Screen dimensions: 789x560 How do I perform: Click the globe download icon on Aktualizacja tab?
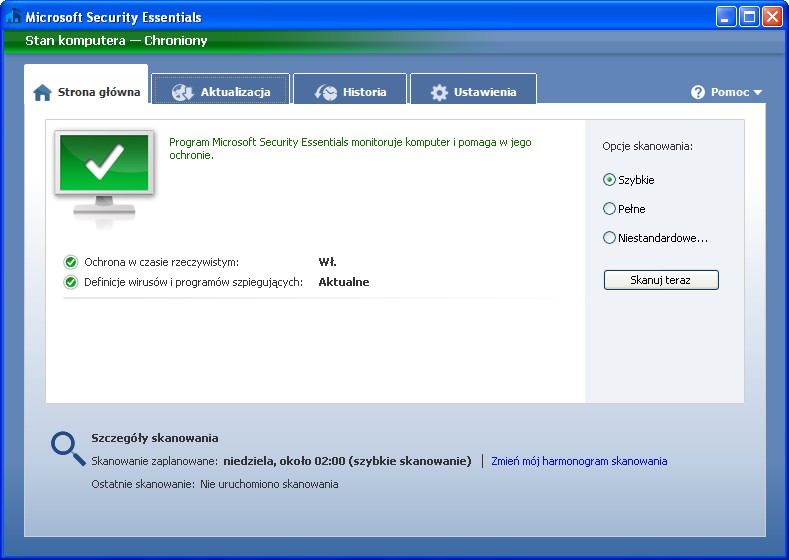click(x=182, y=93)
